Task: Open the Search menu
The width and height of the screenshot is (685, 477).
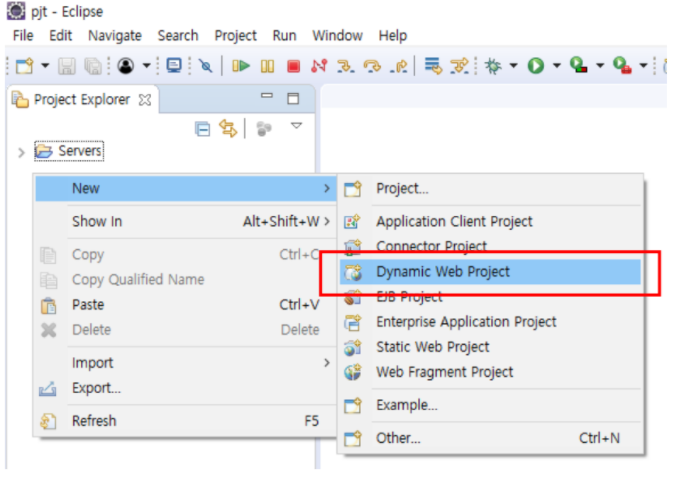Action: (x=178, y=35)
